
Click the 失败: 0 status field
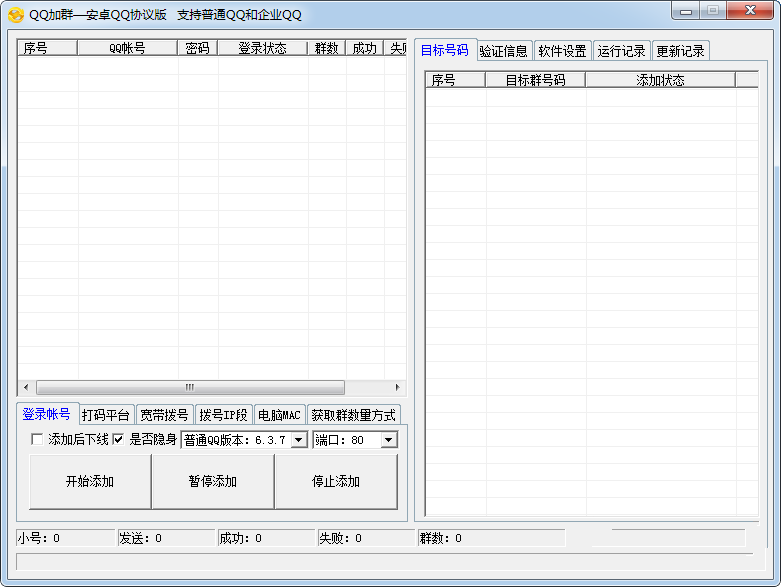367,538
